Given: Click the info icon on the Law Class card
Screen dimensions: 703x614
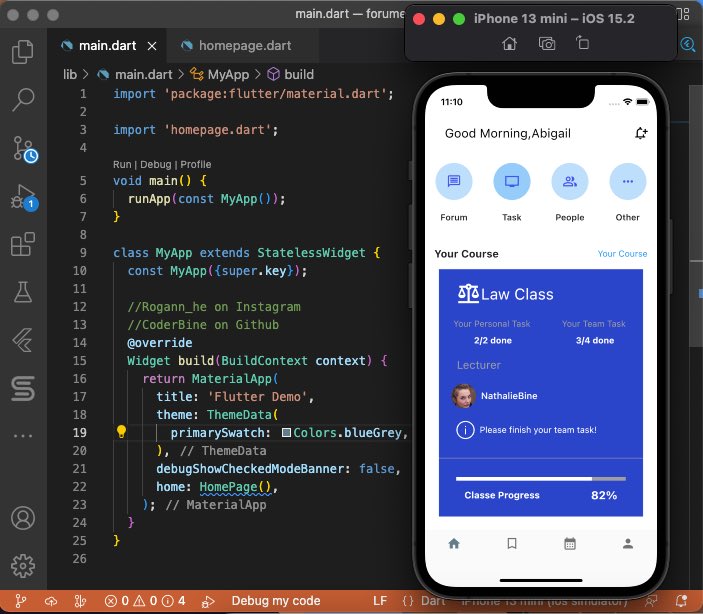Looking at the screenshot, I should point(465,430).
